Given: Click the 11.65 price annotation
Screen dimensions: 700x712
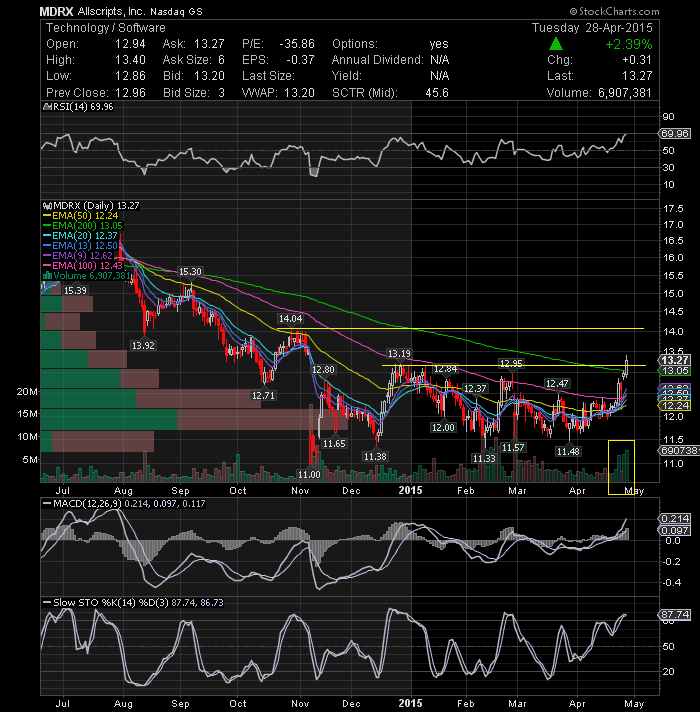Looking at the screenshot, I should [334, 444].
